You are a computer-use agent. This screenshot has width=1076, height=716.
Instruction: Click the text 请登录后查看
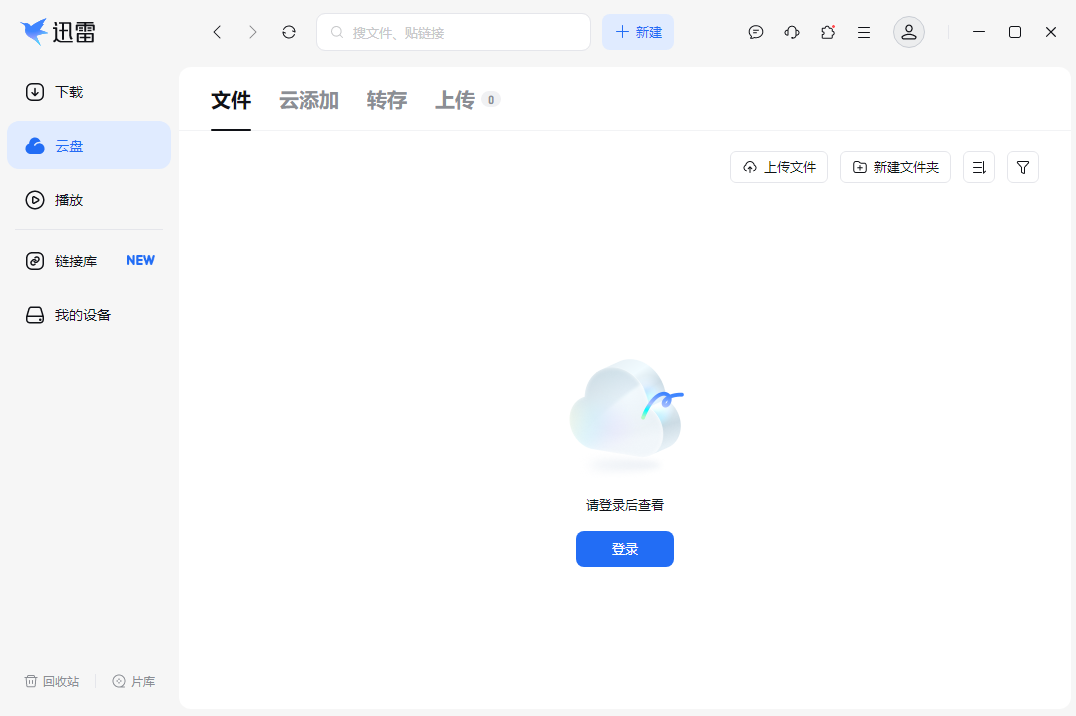(x=625, y=505)
